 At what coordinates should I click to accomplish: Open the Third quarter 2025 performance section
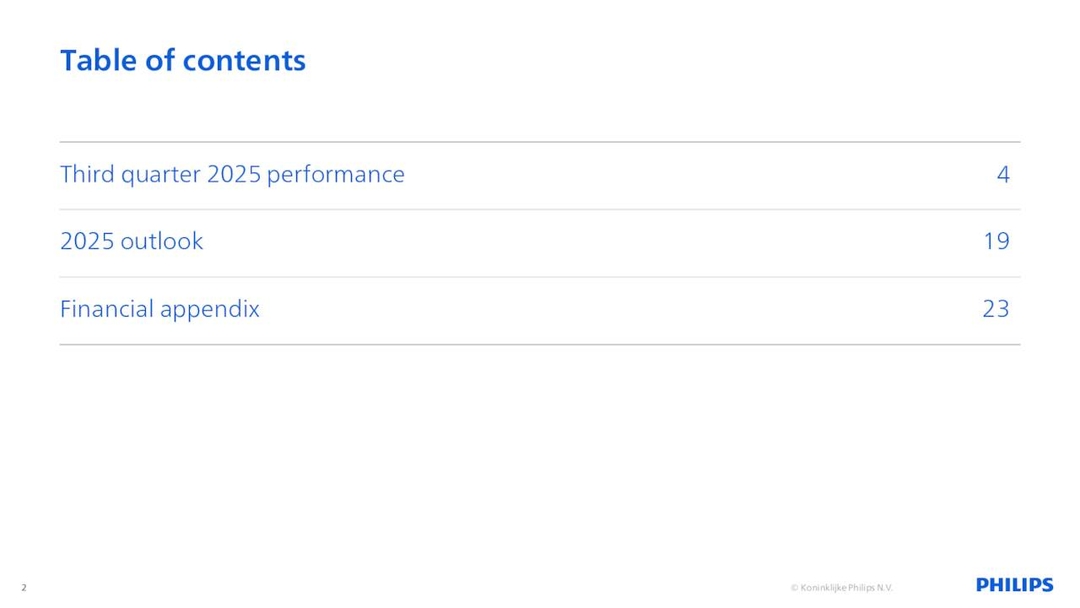[x=232, y=175]
